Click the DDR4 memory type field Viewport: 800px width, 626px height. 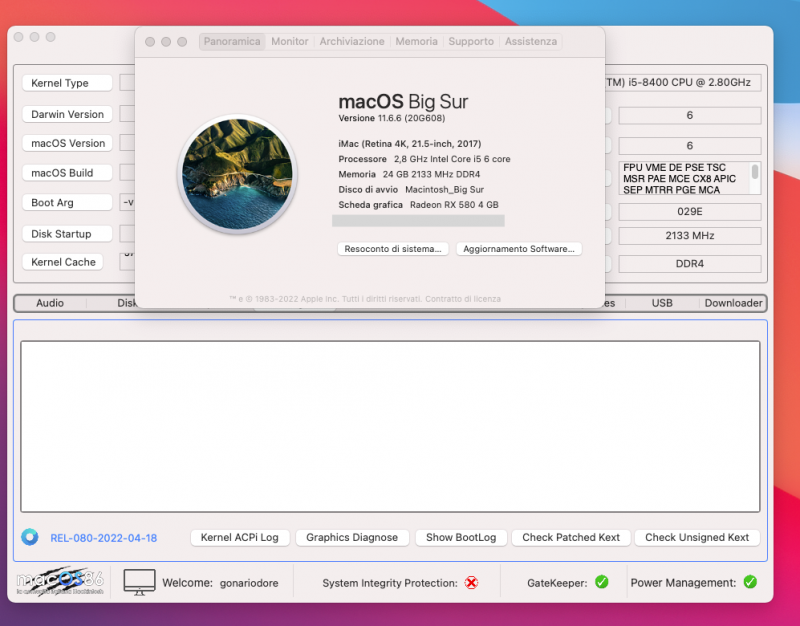pos(690,264)
